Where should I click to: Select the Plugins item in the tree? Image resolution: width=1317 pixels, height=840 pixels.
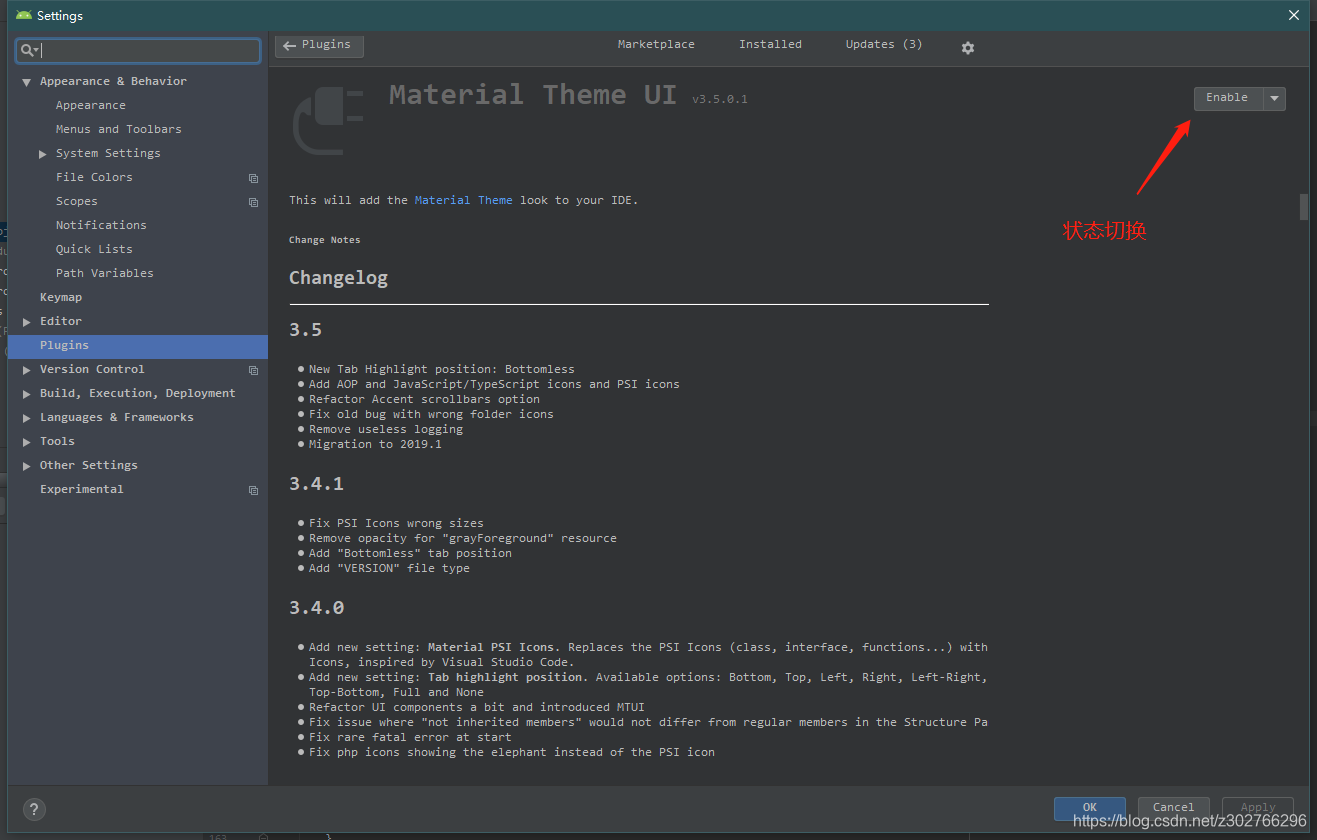click(138, 346)
